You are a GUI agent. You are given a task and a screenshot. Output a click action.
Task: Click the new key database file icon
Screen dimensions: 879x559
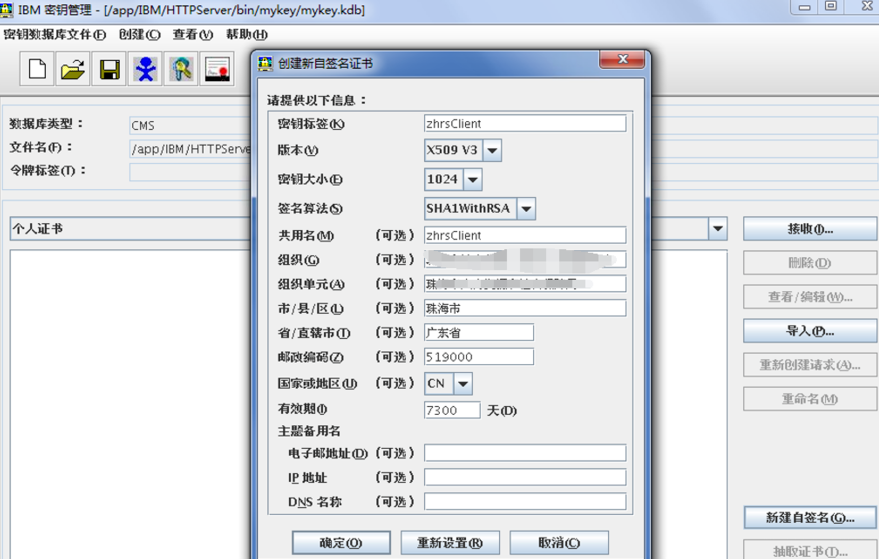coord(37,69)
